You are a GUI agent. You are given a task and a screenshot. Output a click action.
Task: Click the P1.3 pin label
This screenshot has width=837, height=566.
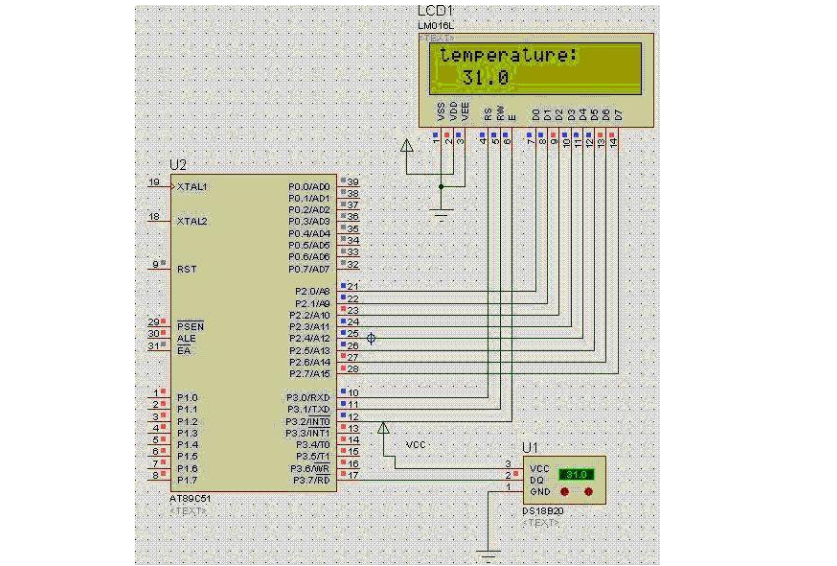[x=187, y=433]
